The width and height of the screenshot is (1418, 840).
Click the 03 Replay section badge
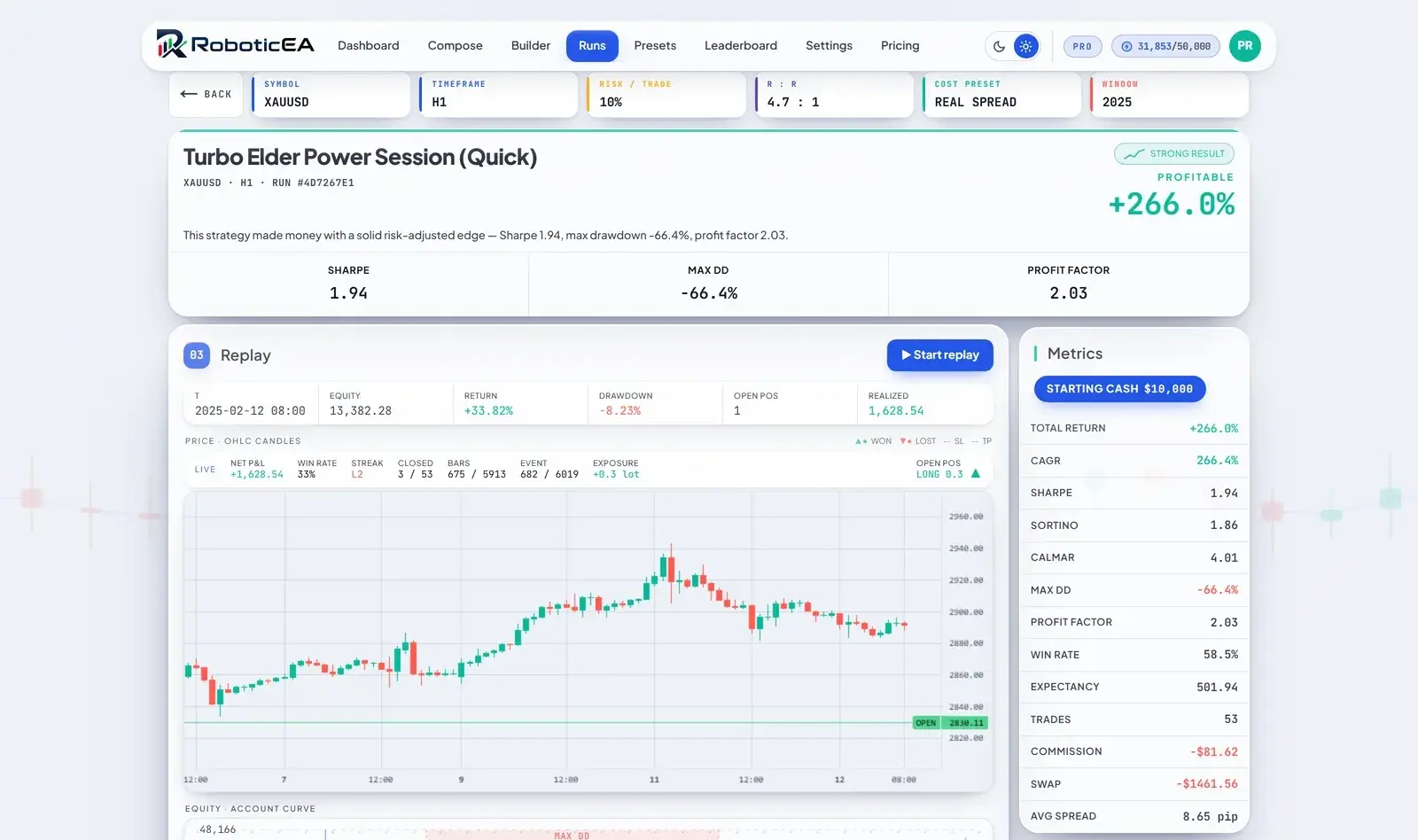point(197,355)
